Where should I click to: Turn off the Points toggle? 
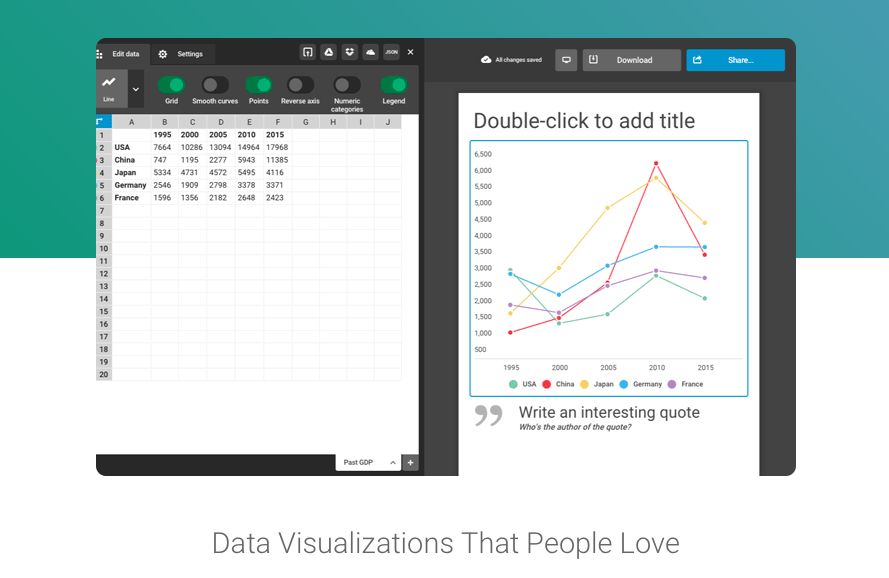coord(258,85)
